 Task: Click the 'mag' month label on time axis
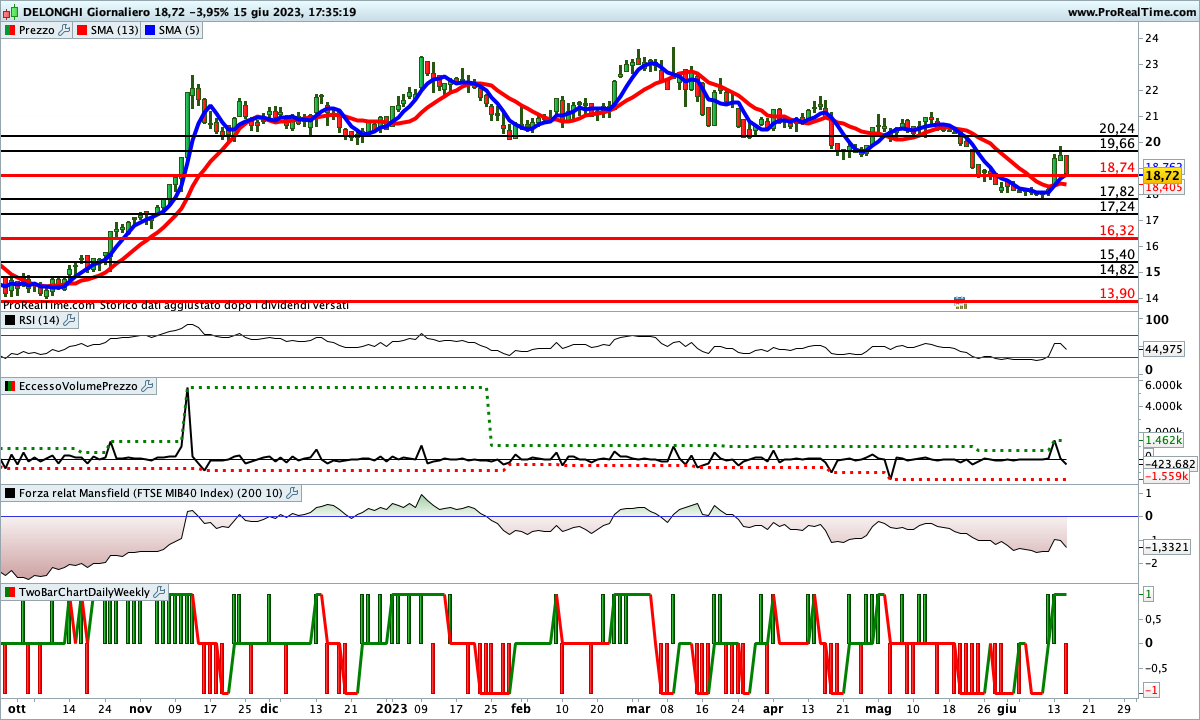click(x=877, y=708)
